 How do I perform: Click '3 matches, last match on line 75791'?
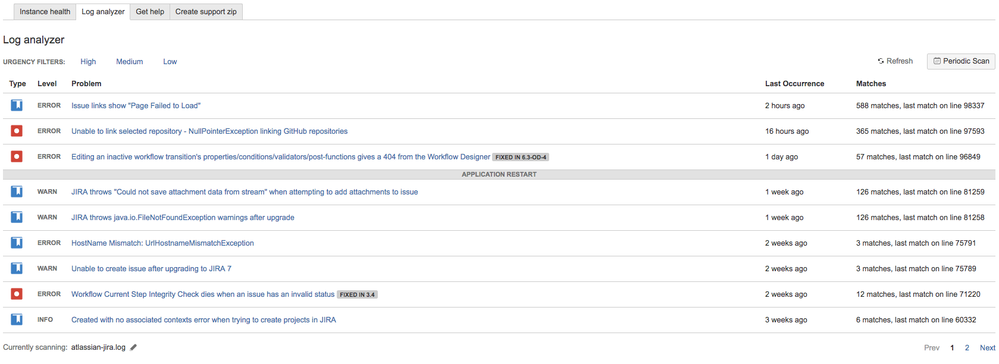tap(916, 243)
